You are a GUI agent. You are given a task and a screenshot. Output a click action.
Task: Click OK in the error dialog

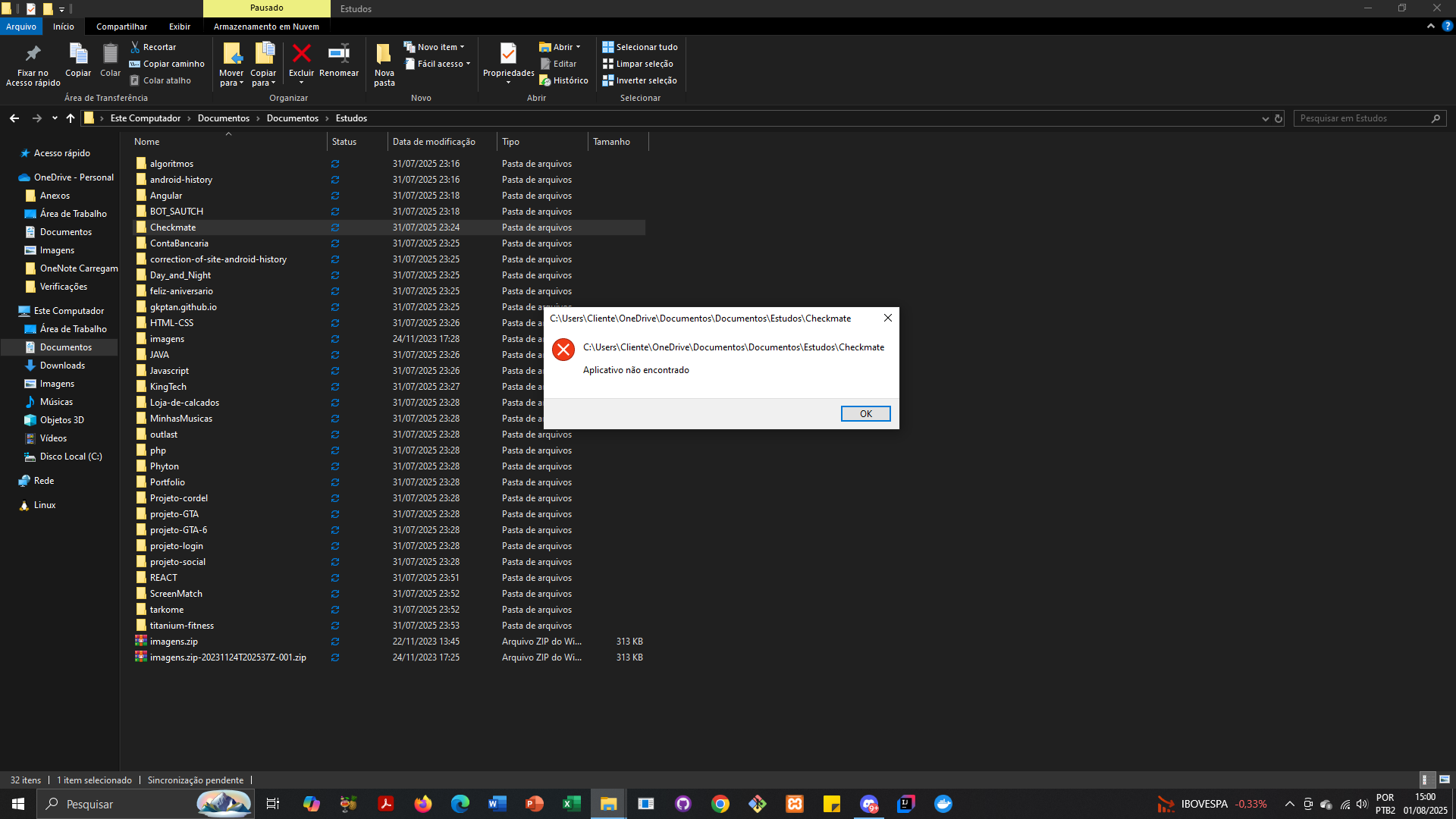tap(865, 413)
